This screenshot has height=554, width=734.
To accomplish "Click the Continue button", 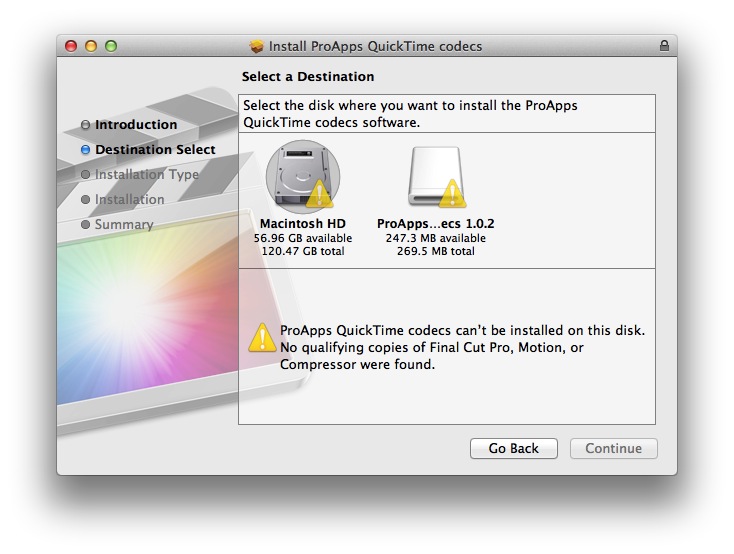I will tap(613, 448).
